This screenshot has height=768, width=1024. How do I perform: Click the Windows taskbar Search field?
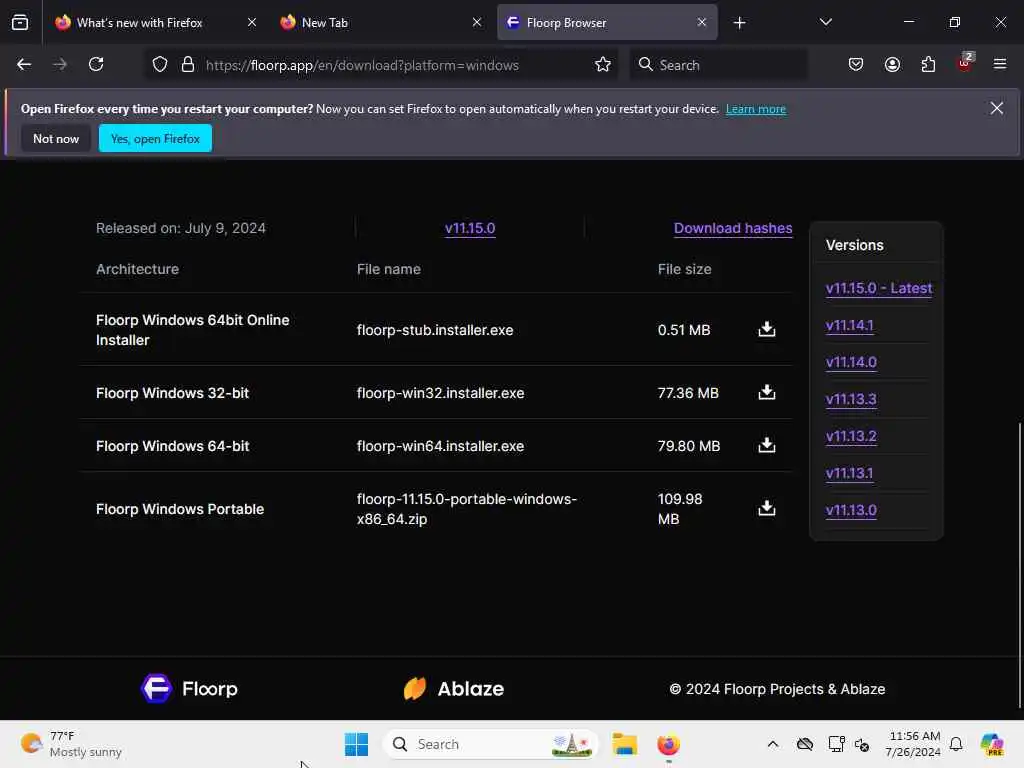click(x=491, y=744)
